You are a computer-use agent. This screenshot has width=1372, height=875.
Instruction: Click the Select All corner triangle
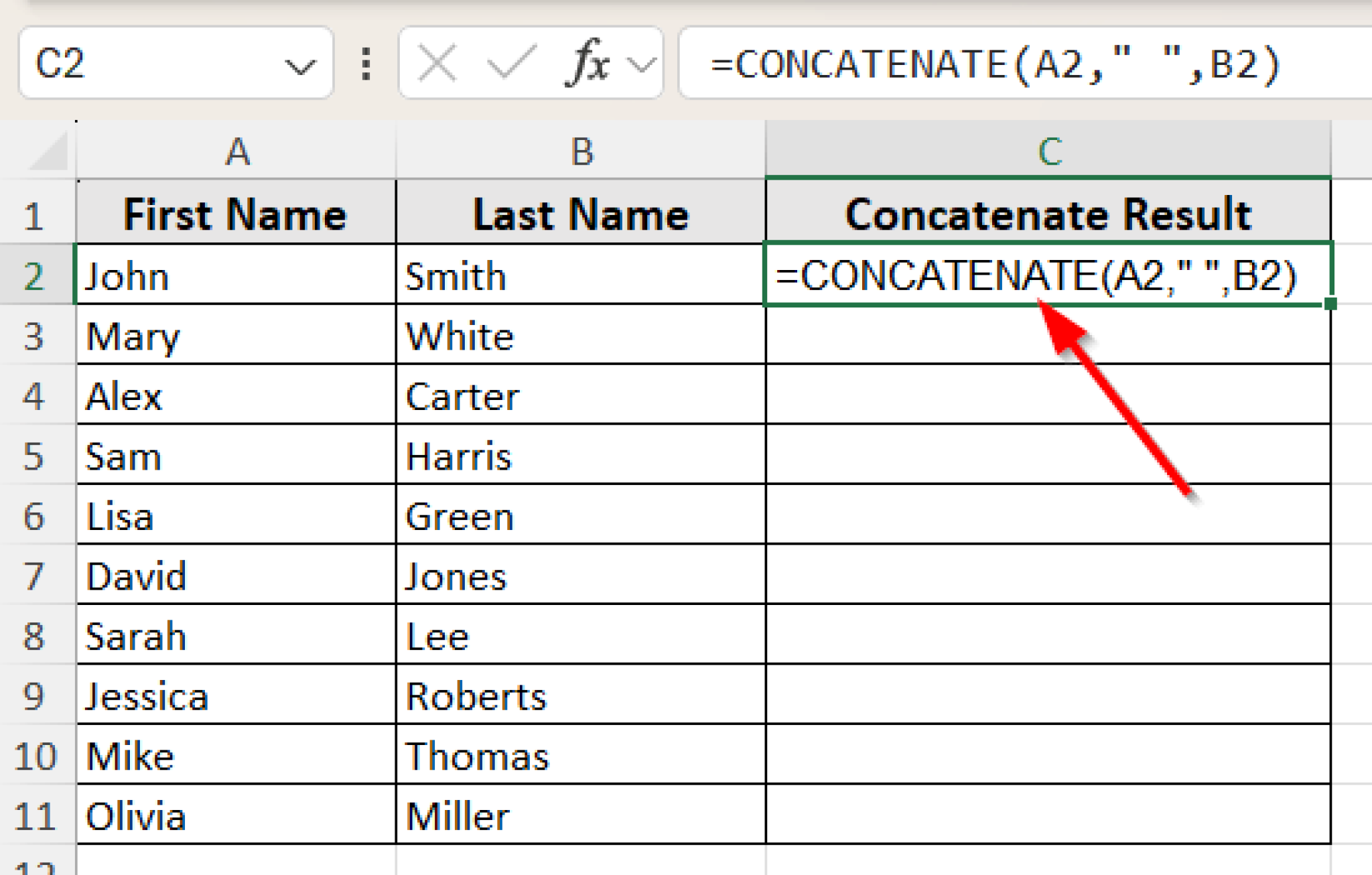(49, 151)
